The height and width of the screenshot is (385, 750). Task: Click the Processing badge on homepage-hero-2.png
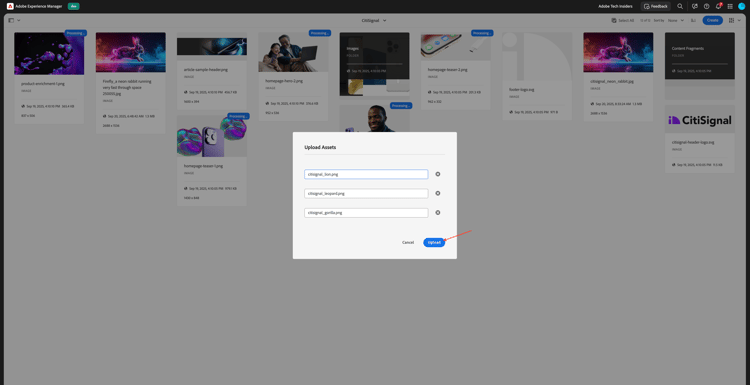pyautogui.click(x=320, y=33)
